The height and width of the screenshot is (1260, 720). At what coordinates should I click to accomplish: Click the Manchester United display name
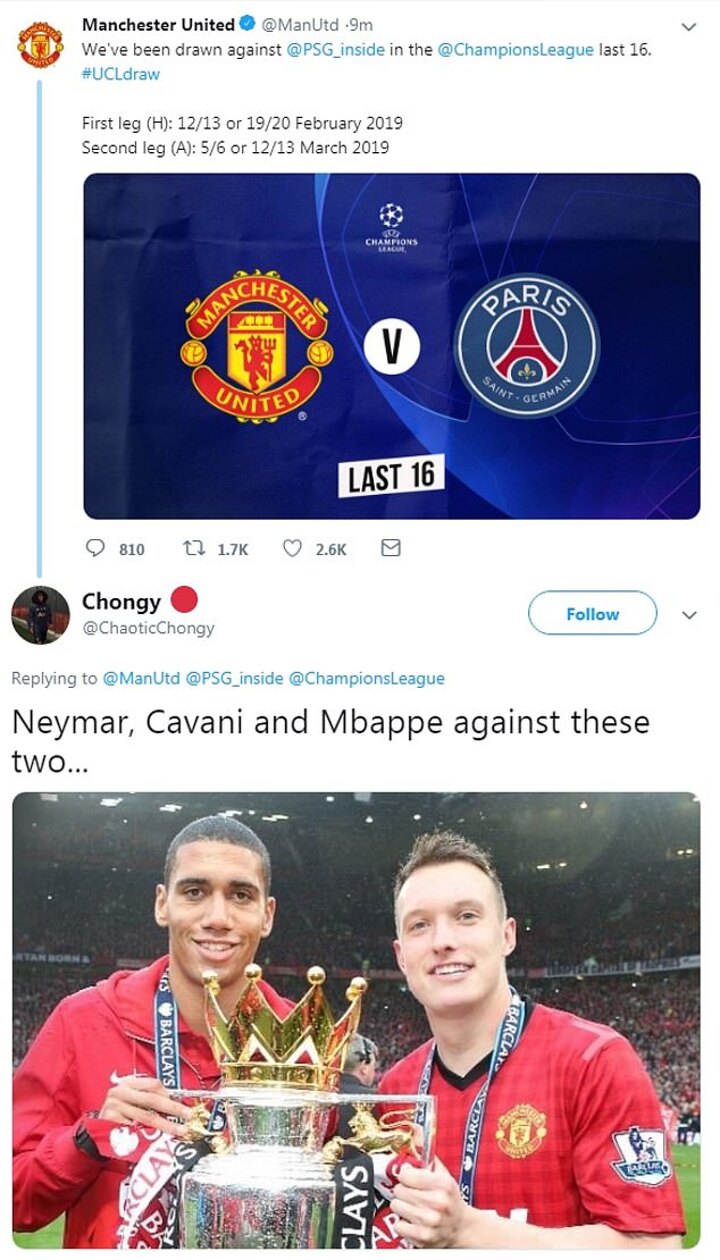pyautogui.click(x=157, y=24)
